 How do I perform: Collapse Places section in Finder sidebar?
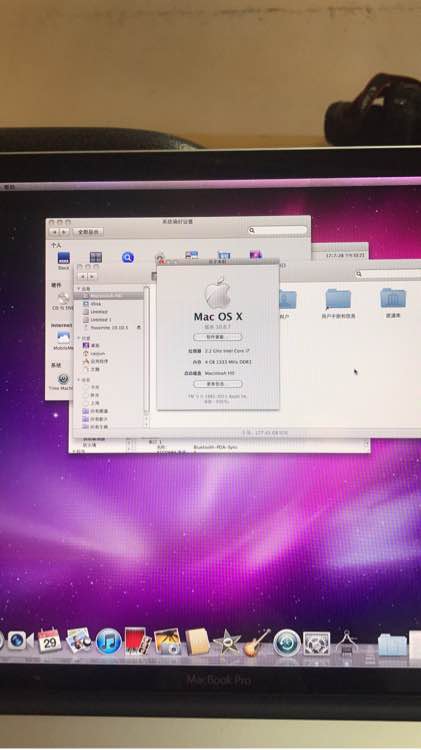click(x=79, y=338)
